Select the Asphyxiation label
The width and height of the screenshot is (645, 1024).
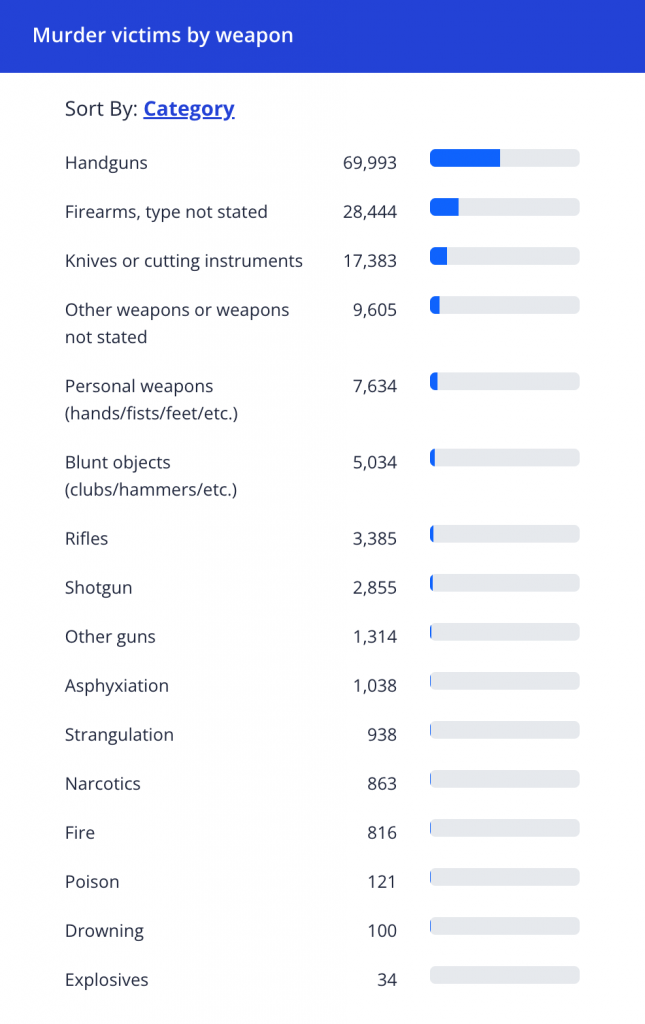(116, 686)
